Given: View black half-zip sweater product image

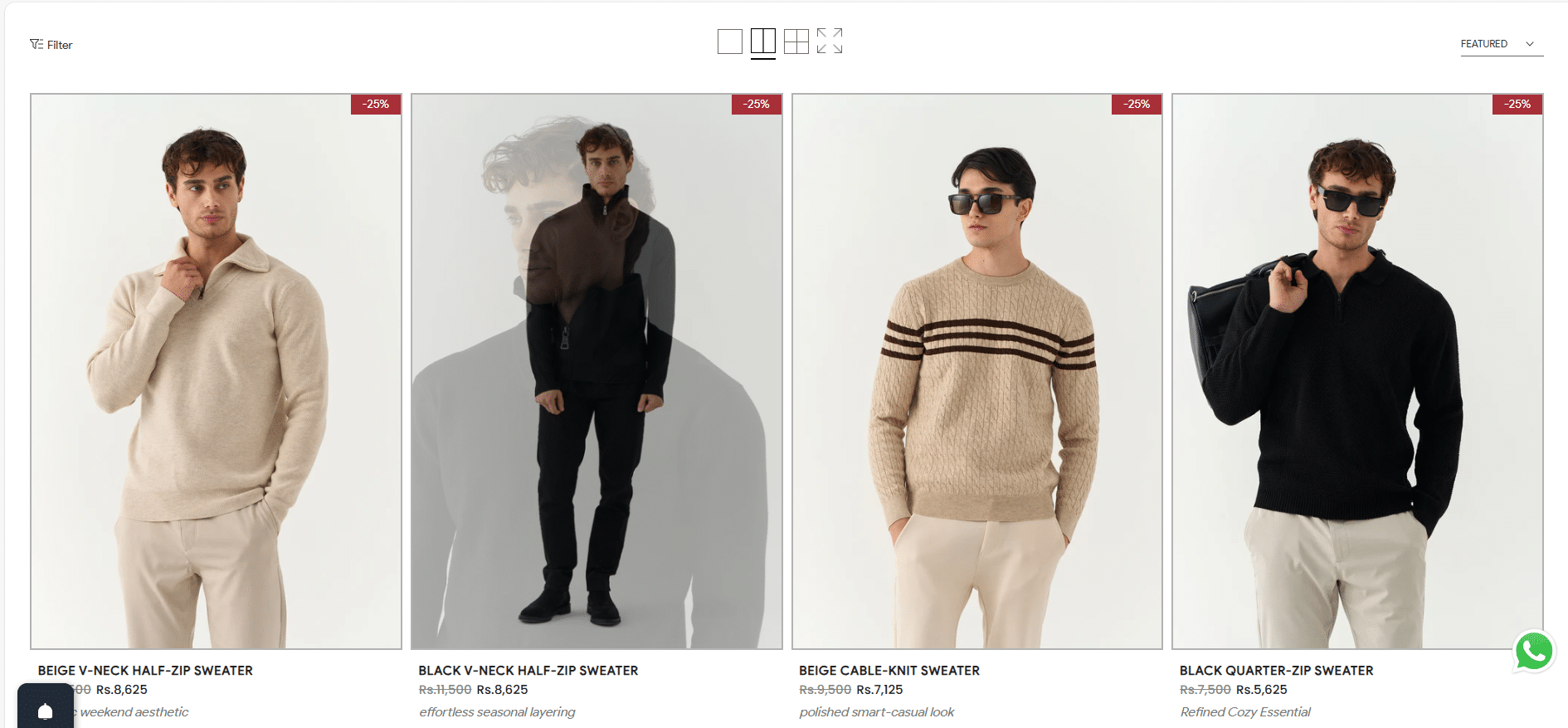Looking at the screenshot, I should tap(597, 371).
